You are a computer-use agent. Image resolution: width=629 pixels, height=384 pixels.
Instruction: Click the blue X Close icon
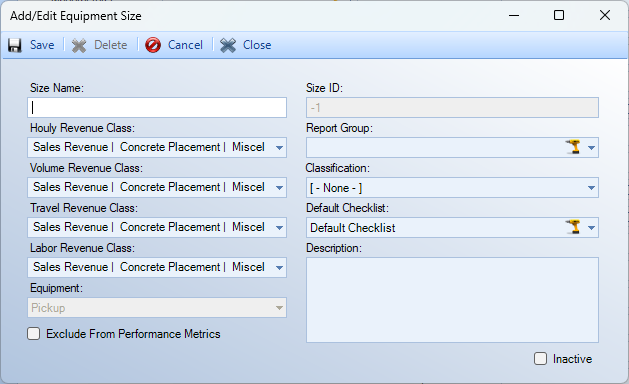(228, 45)
